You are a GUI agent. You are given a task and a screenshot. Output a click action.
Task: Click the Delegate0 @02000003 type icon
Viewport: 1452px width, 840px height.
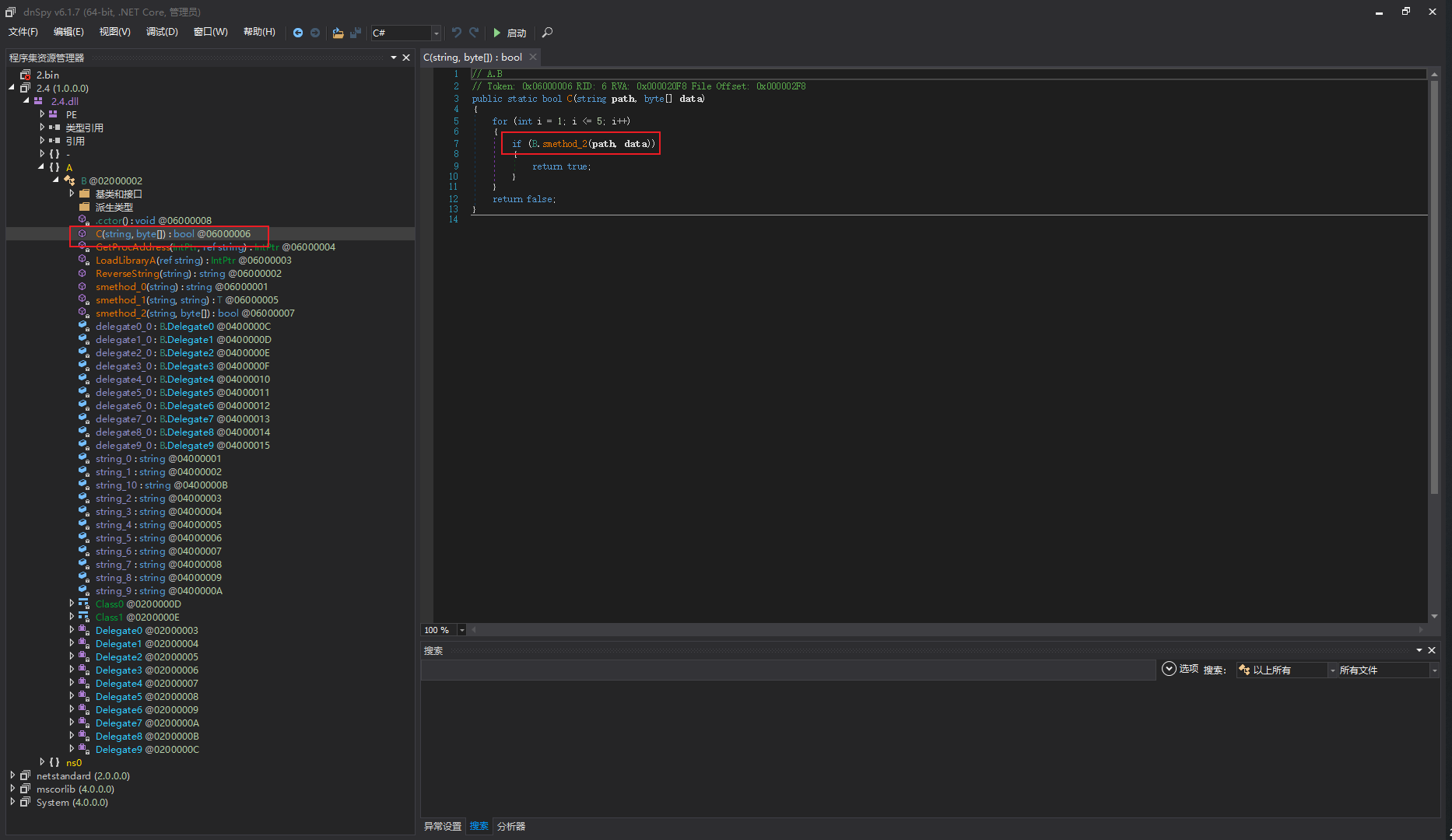pyautogui.click(x=83, y=630)
